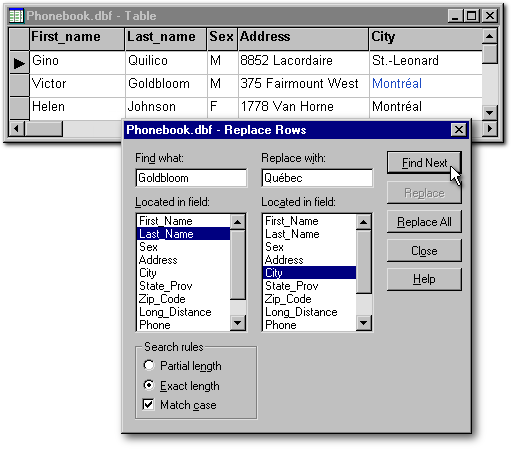Image resolution: width=511 pixels, height=449 pixels.
Task: Click the Replace All button
Action: pyautogui.click(x=424, y=222)
